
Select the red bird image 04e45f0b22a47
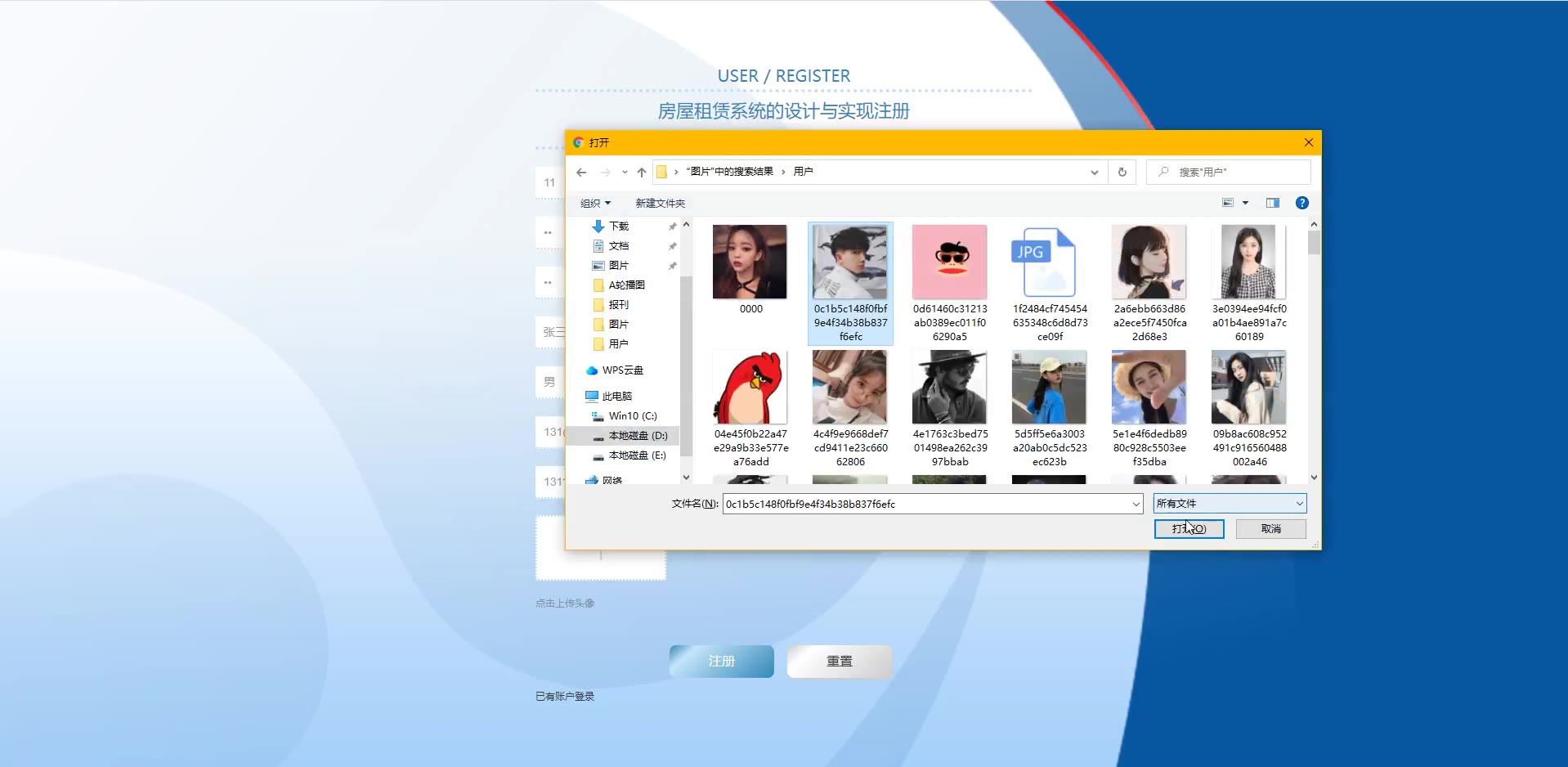(750, 409)
